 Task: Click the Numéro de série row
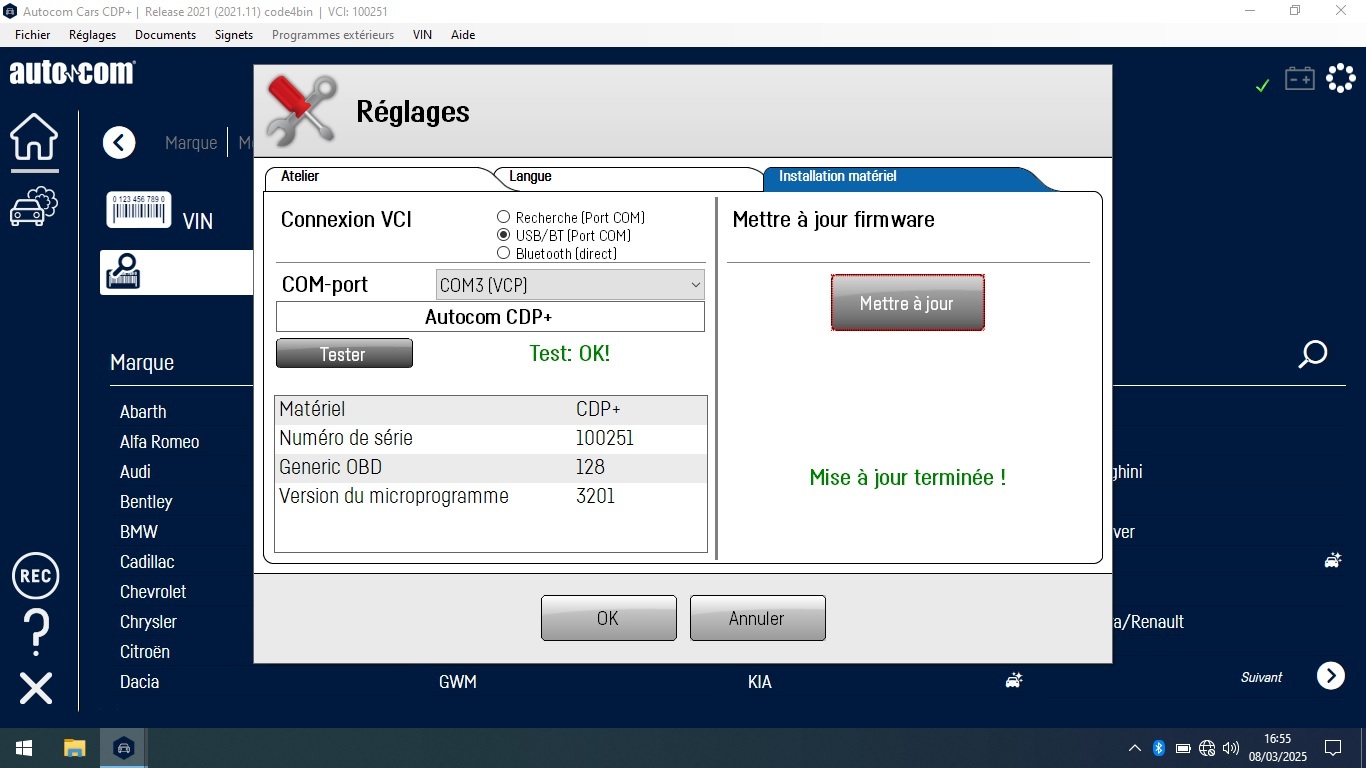pyautogui.click(x=491, y=439)
